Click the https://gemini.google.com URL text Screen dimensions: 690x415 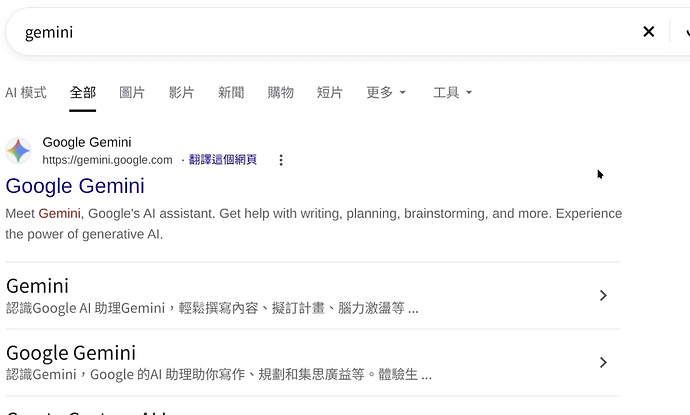107,160
